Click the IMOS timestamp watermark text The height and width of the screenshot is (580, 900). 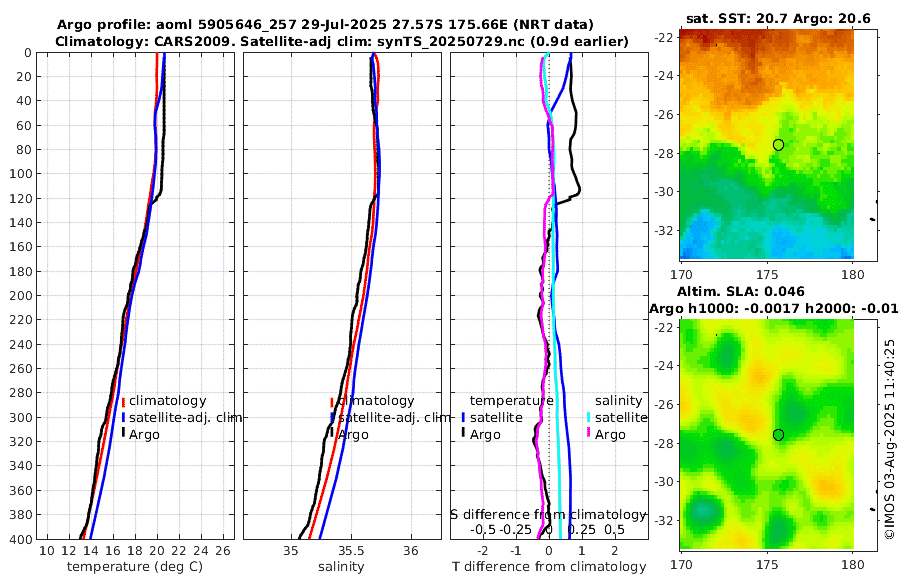click(x=890, y=439)
